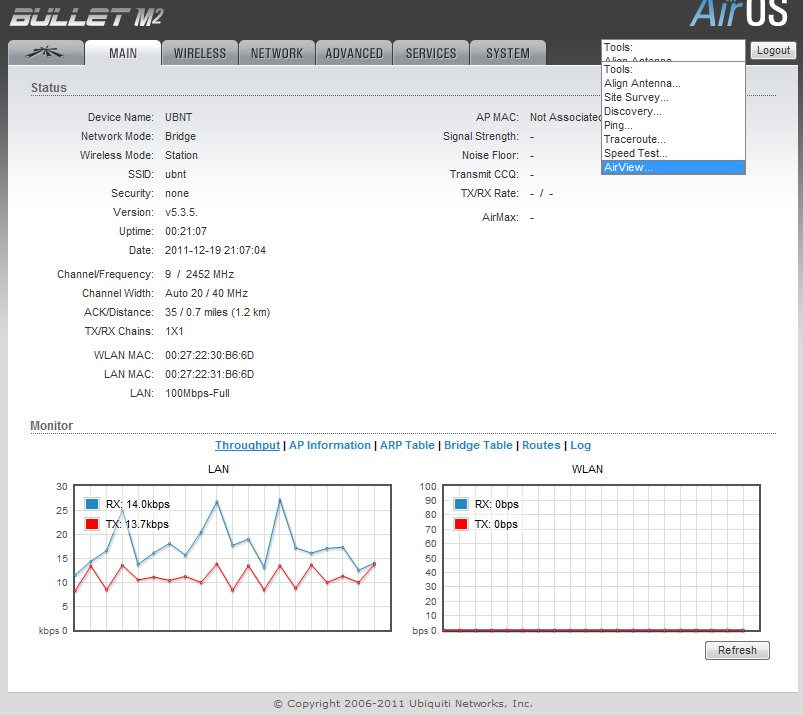Choose Ping... from Tools list
Viewport: 803px width, 715px height.
673,125
